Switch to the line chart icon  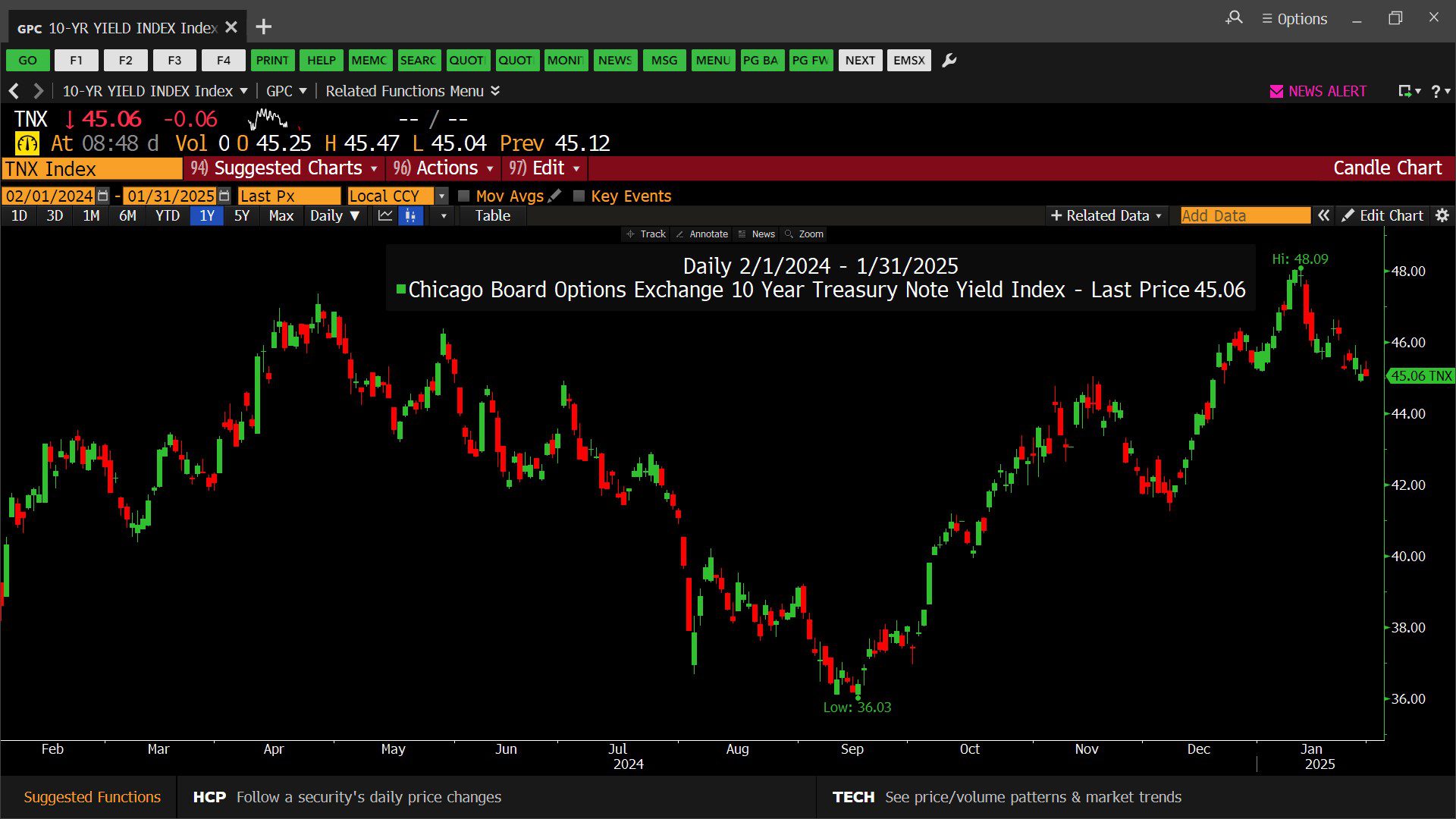click(x=385, y=216)
